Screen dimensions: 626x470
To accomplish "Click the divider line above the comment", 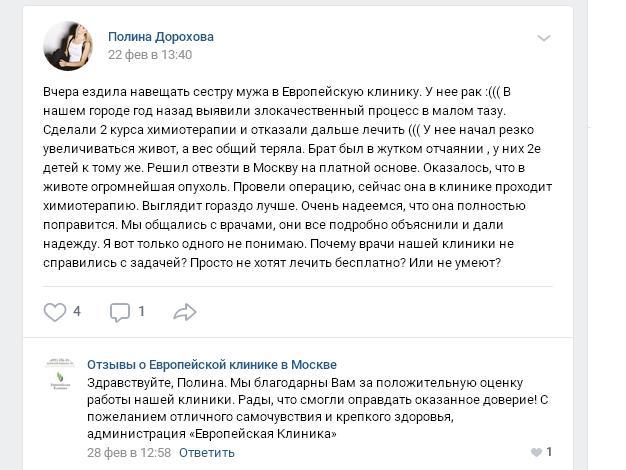I will tap(300, 341).
